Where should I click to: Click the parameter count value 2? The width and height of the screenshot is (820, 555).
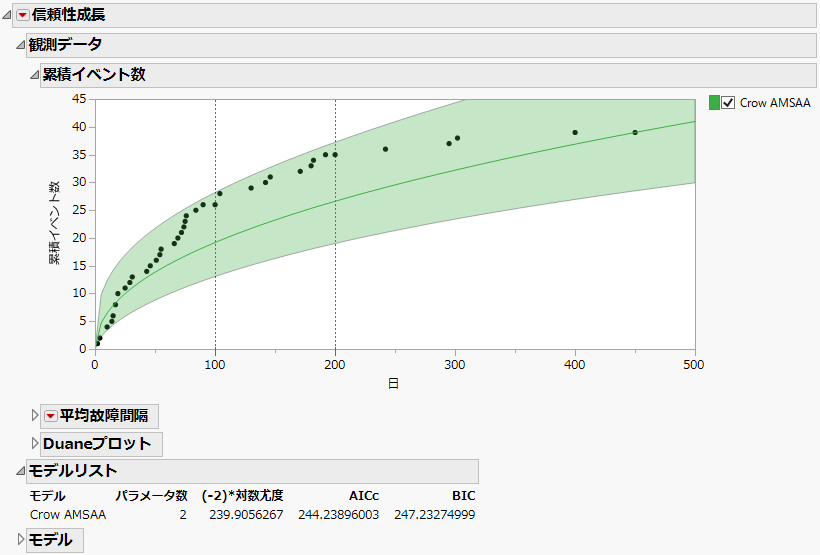183,515
